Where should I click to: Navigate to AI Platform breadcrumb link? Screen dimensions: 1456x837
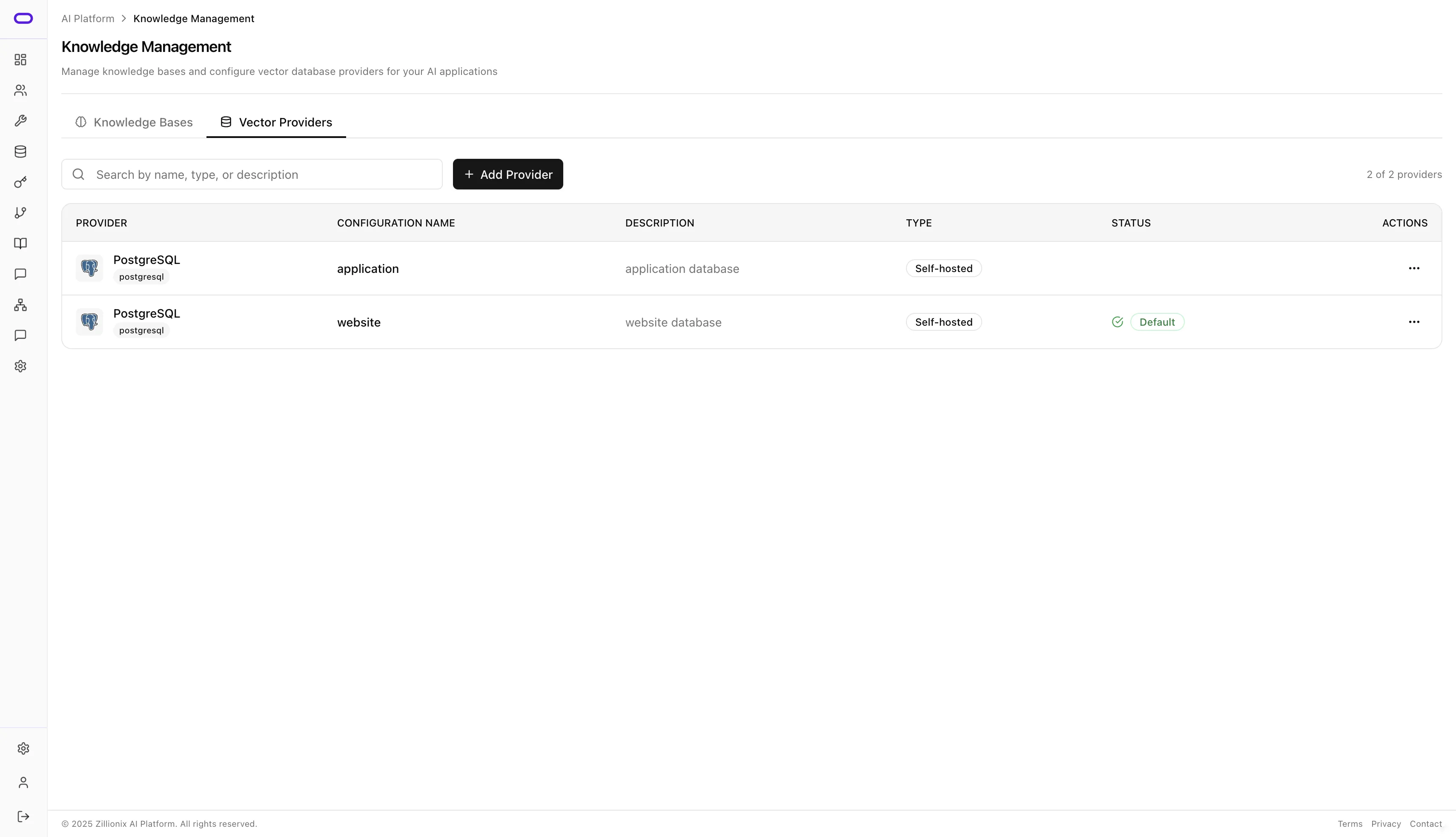coord(88,18)
